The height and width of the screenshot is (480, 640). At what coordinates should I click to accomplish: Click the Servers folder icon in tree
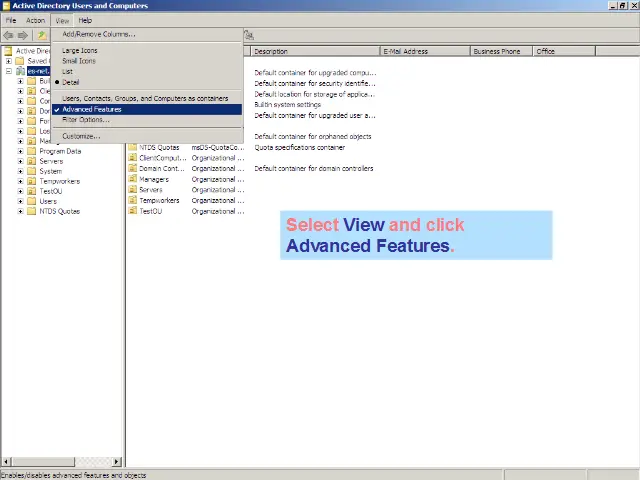point(32,161)
